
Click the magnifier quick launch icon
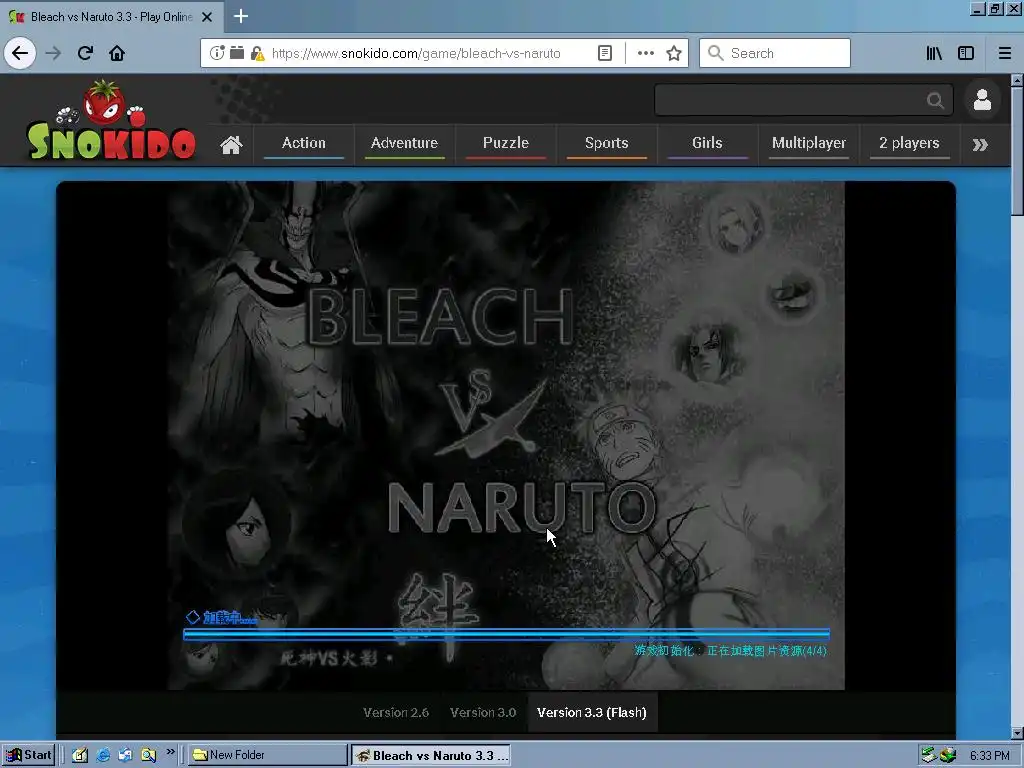coord(148,755)
